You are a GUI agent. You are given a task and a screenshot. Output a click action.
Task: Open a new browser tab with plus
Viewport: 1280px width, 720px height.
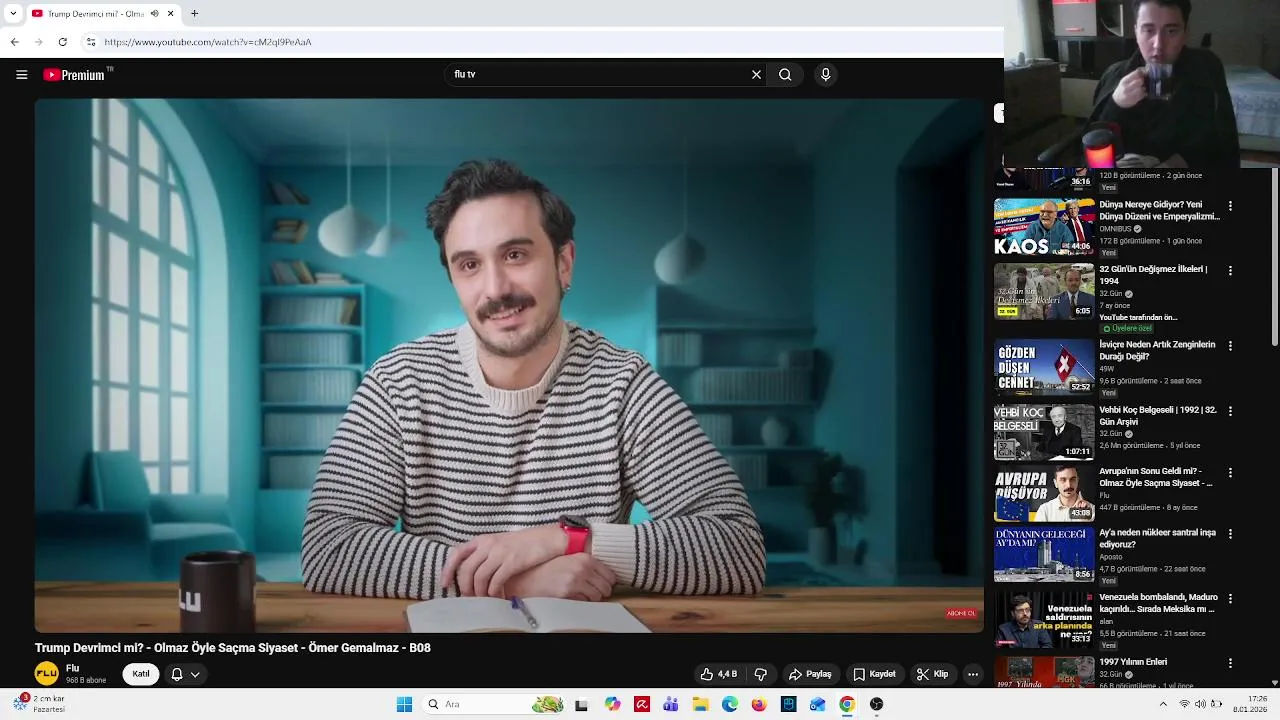(194, 14)
